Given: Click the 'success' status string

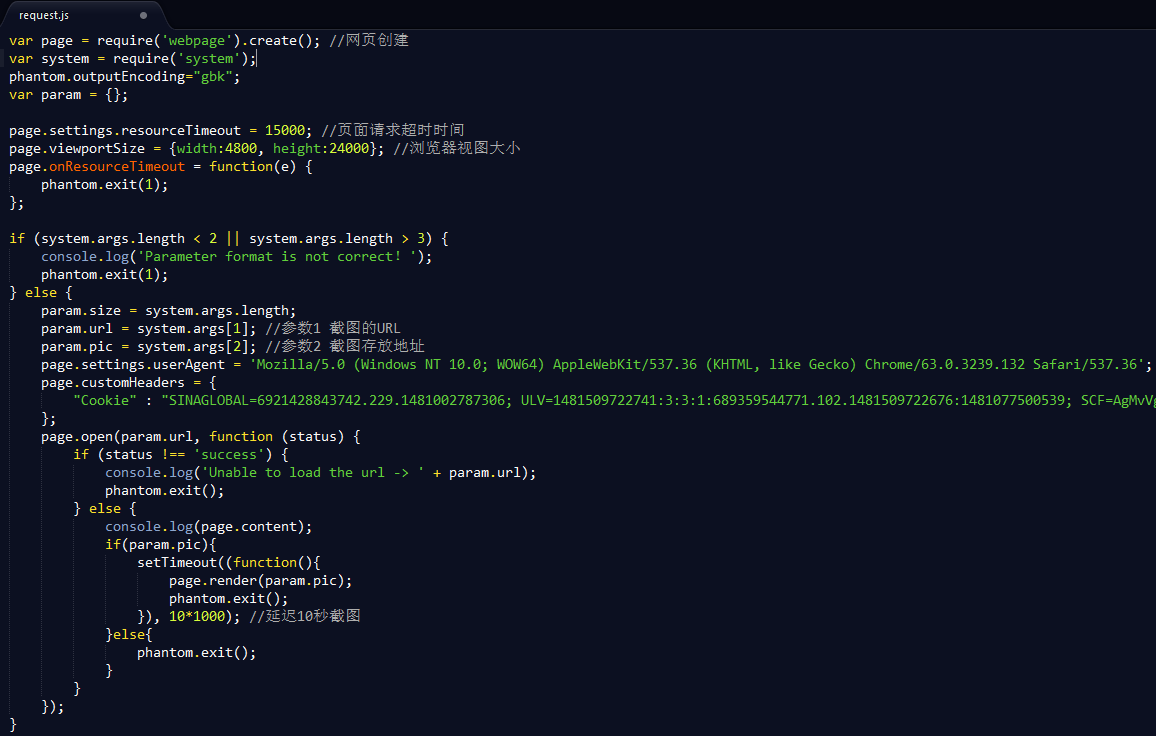Looking at the screenshot, I should [228, 454].
